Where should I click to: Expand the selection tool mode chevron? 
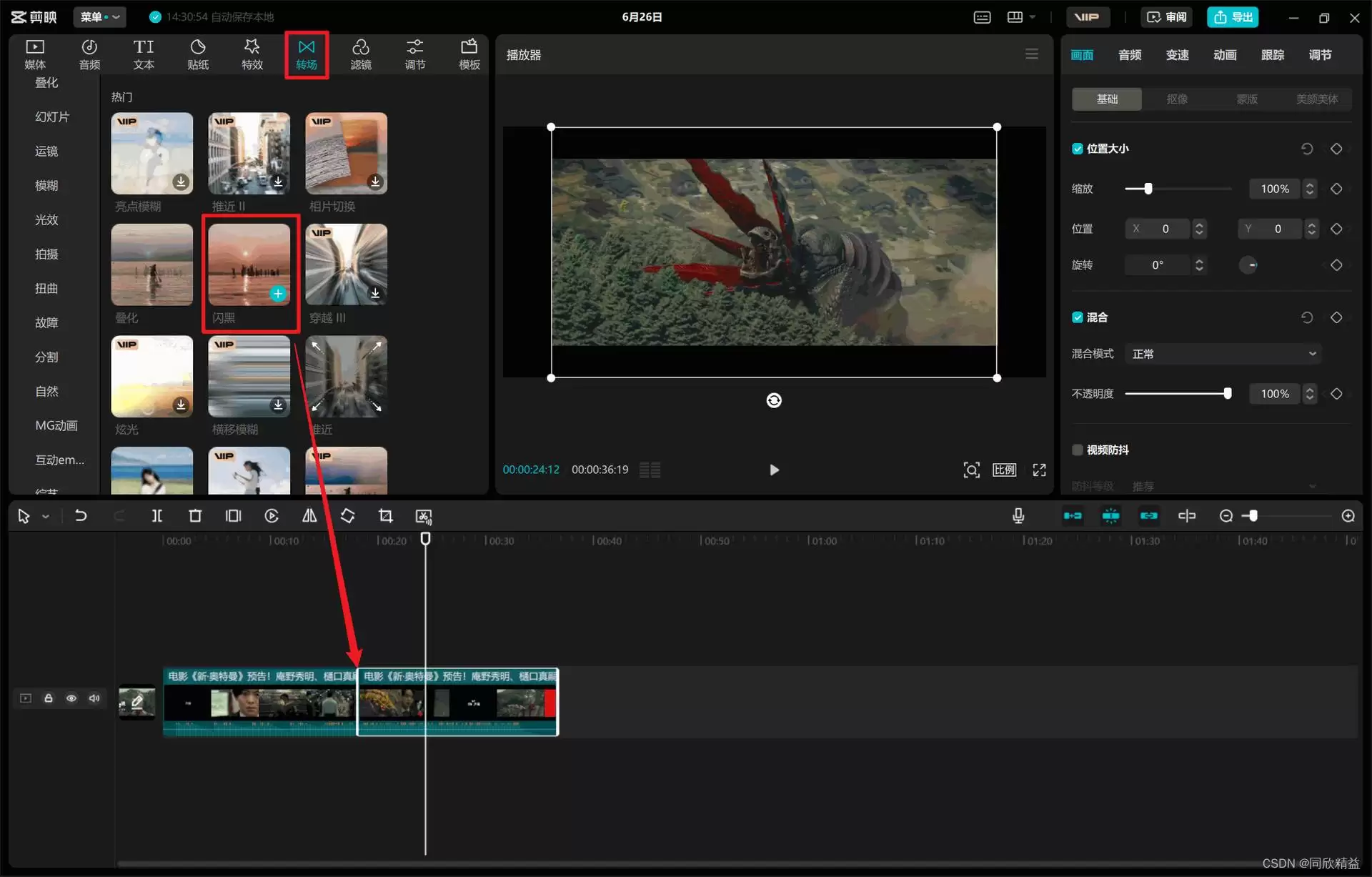tap(46, 517)
